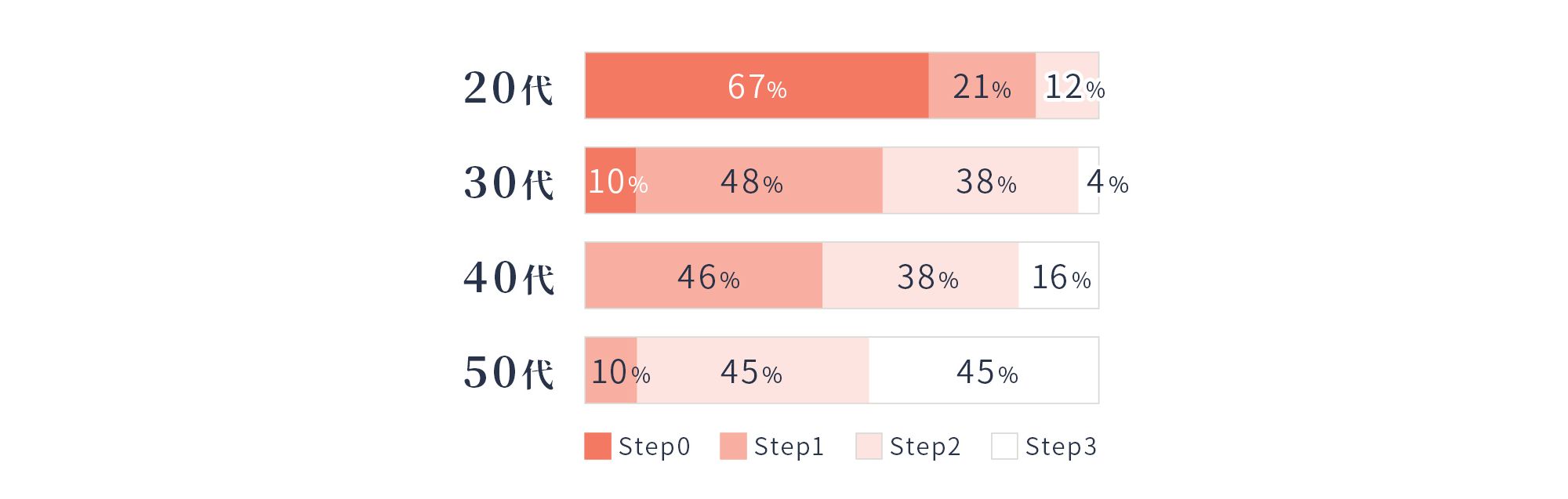Click the Step2 legend color swatch

coord(869,446)
